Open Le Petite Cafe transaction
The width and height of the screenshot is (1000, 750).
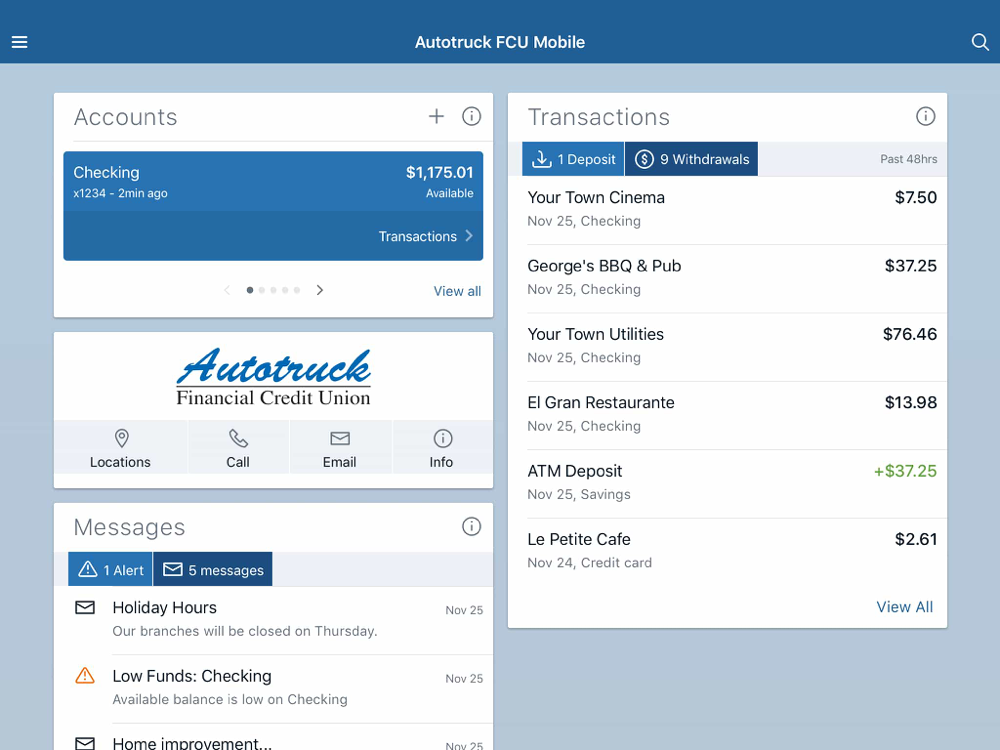click(732, 551)
